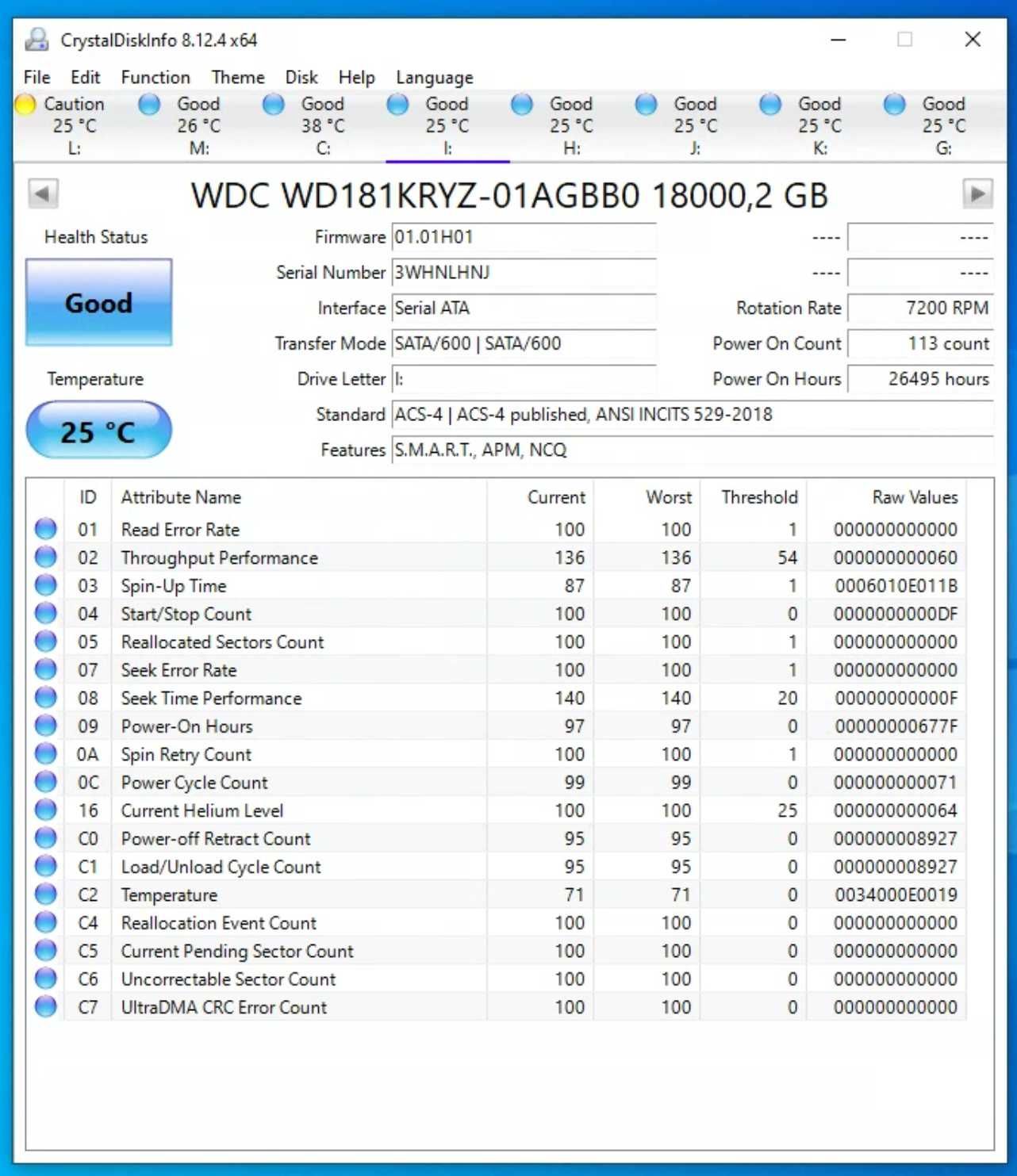Image resolution: width=1017 pixels, height=1176 pixels.
Task: Click the Standard field ACS-4
Action: (693, 415)
